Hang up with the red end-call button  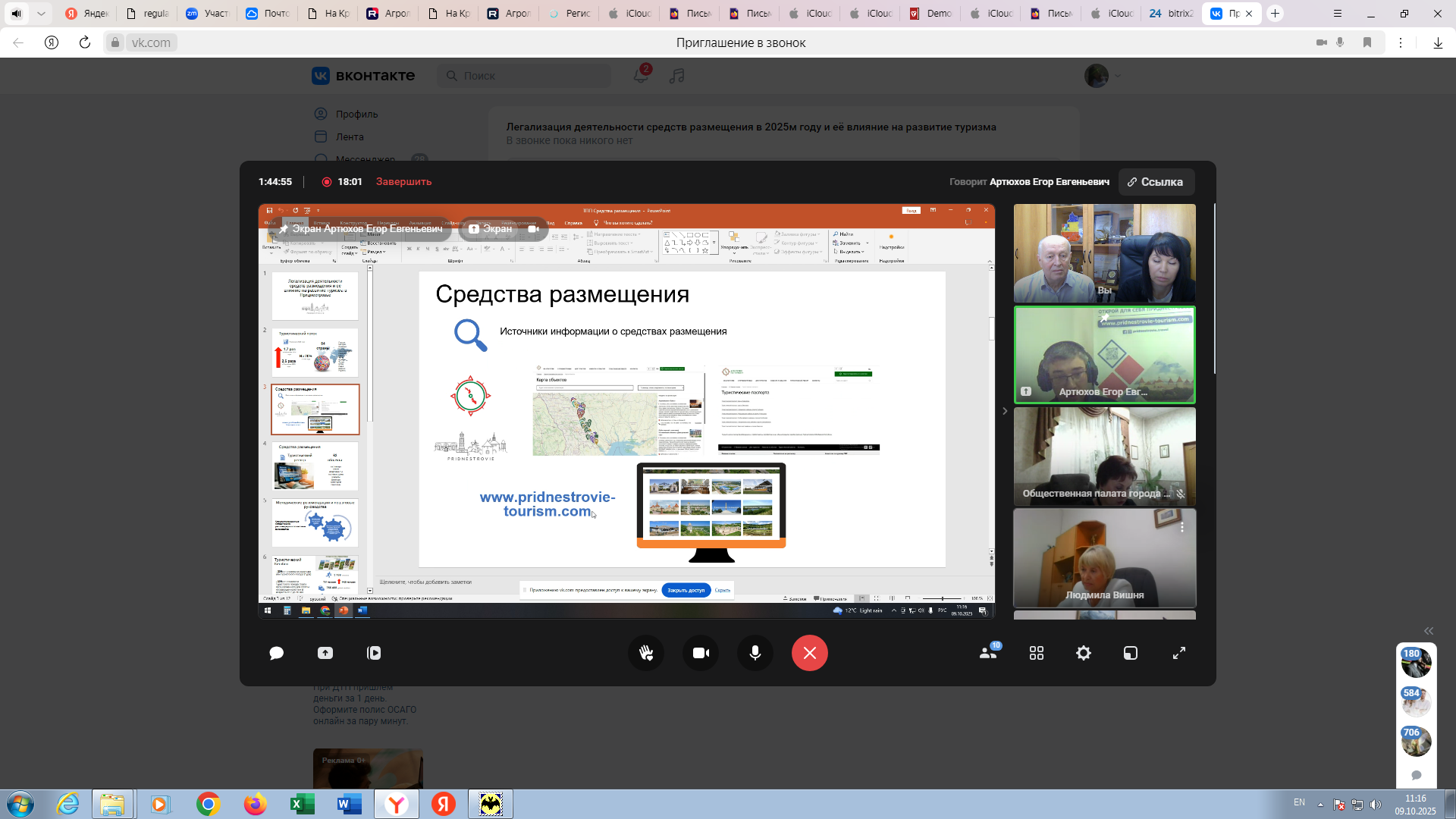point(810,653)
